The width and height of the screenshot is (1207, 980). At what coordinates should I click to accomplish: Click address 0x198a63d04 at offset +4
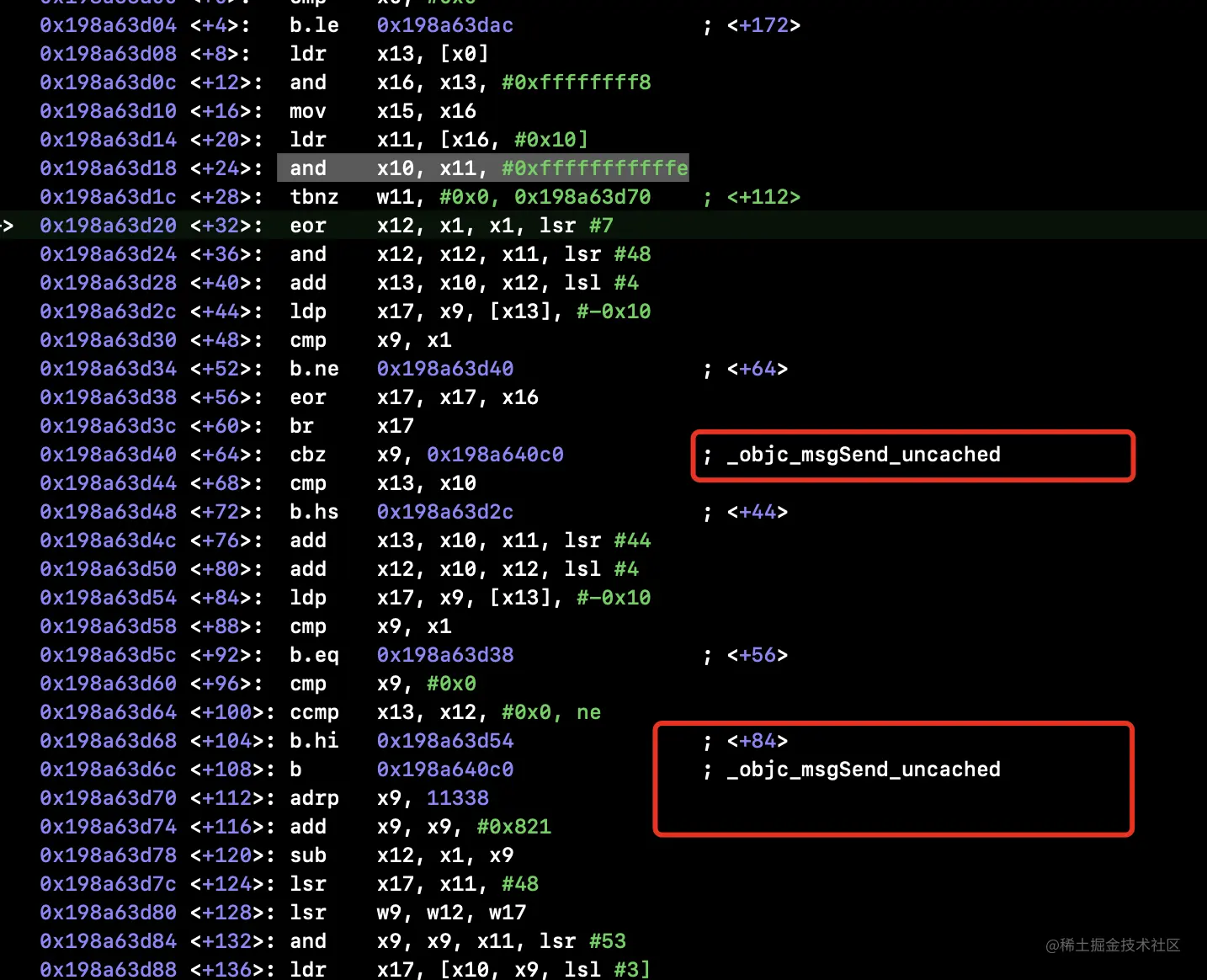(x=108, y=25)
